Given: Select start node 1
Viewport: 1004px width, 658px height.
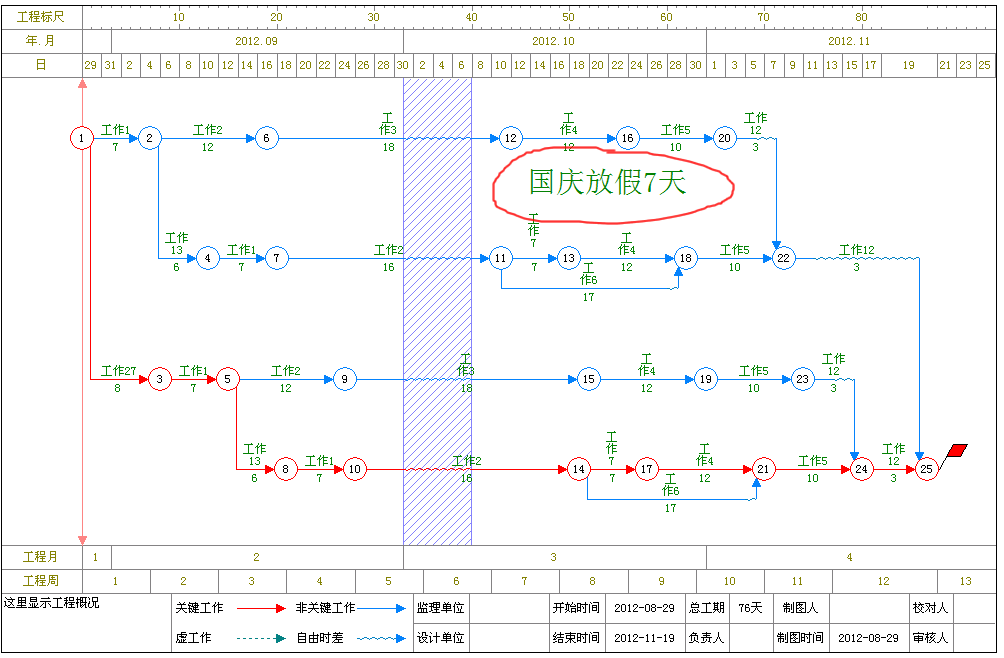Looking at the screenshot, I should click(81, 138).
